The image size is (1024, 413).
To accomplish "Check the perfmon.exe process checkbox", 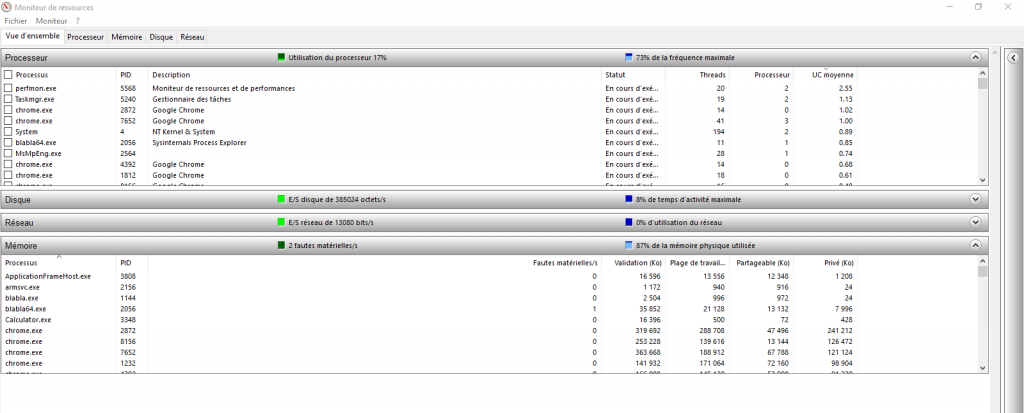I will point(9,88).
